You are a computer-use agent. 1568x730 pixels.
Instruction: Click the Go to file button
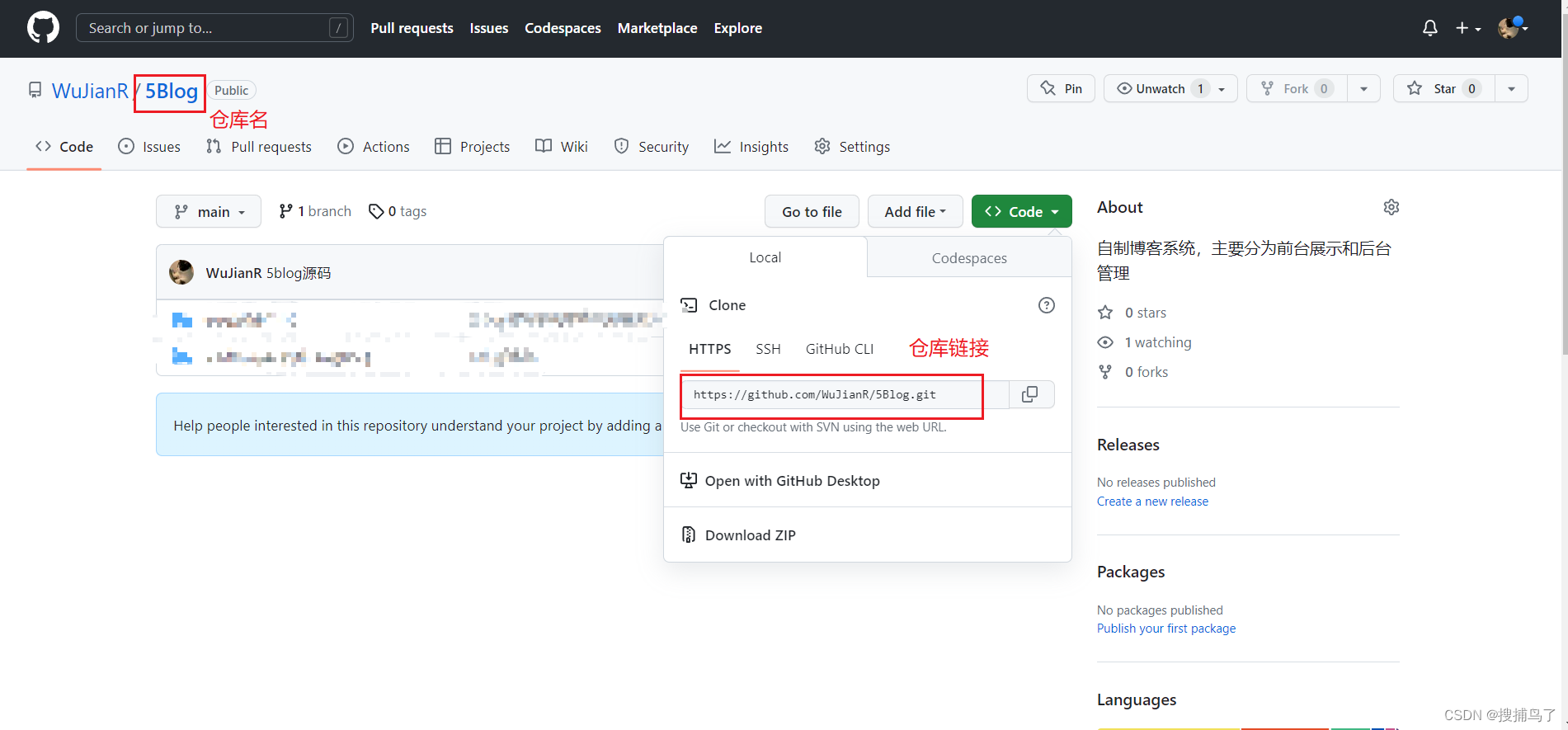[812, 212]
